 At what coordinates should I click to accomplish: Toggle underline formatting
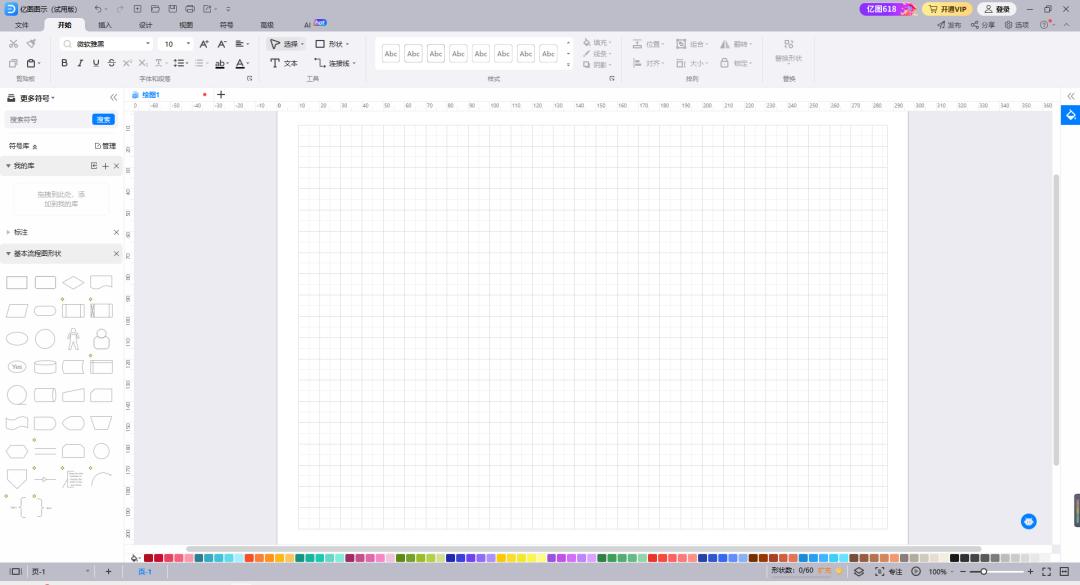tap(94, 62)
